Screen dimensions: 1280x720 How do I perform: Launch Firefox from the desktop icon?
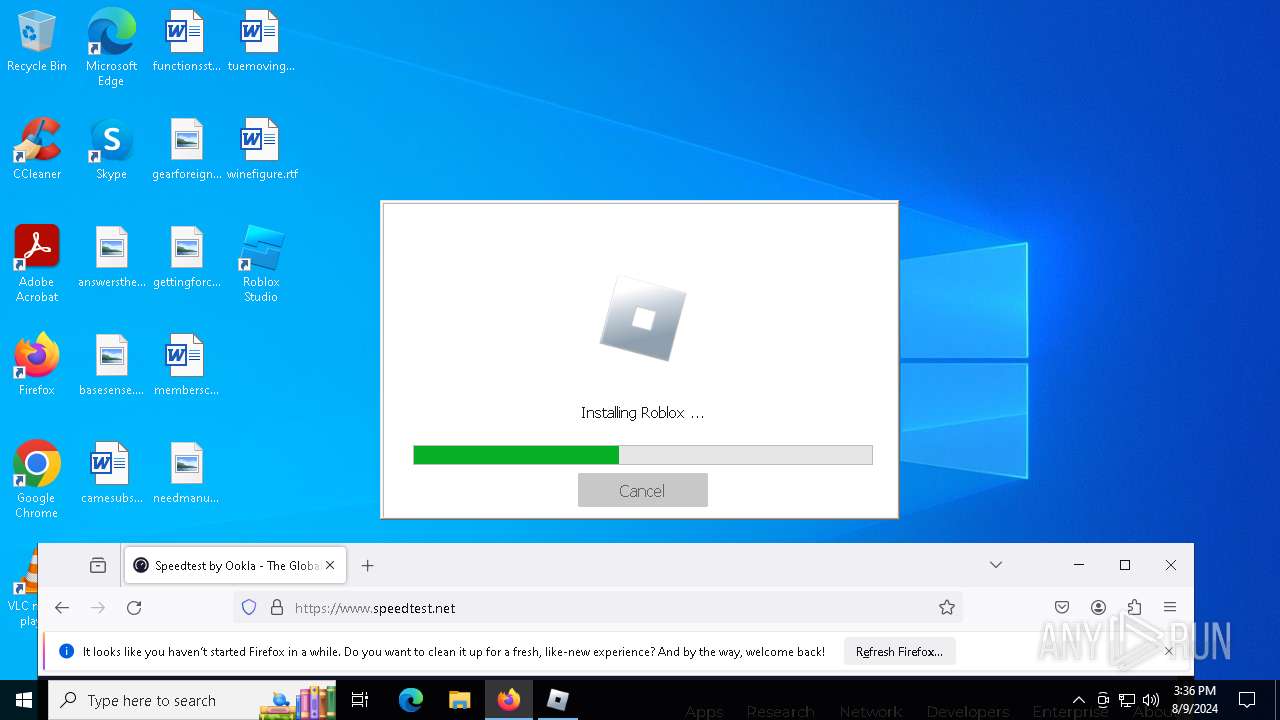click(x=37, y=365)
